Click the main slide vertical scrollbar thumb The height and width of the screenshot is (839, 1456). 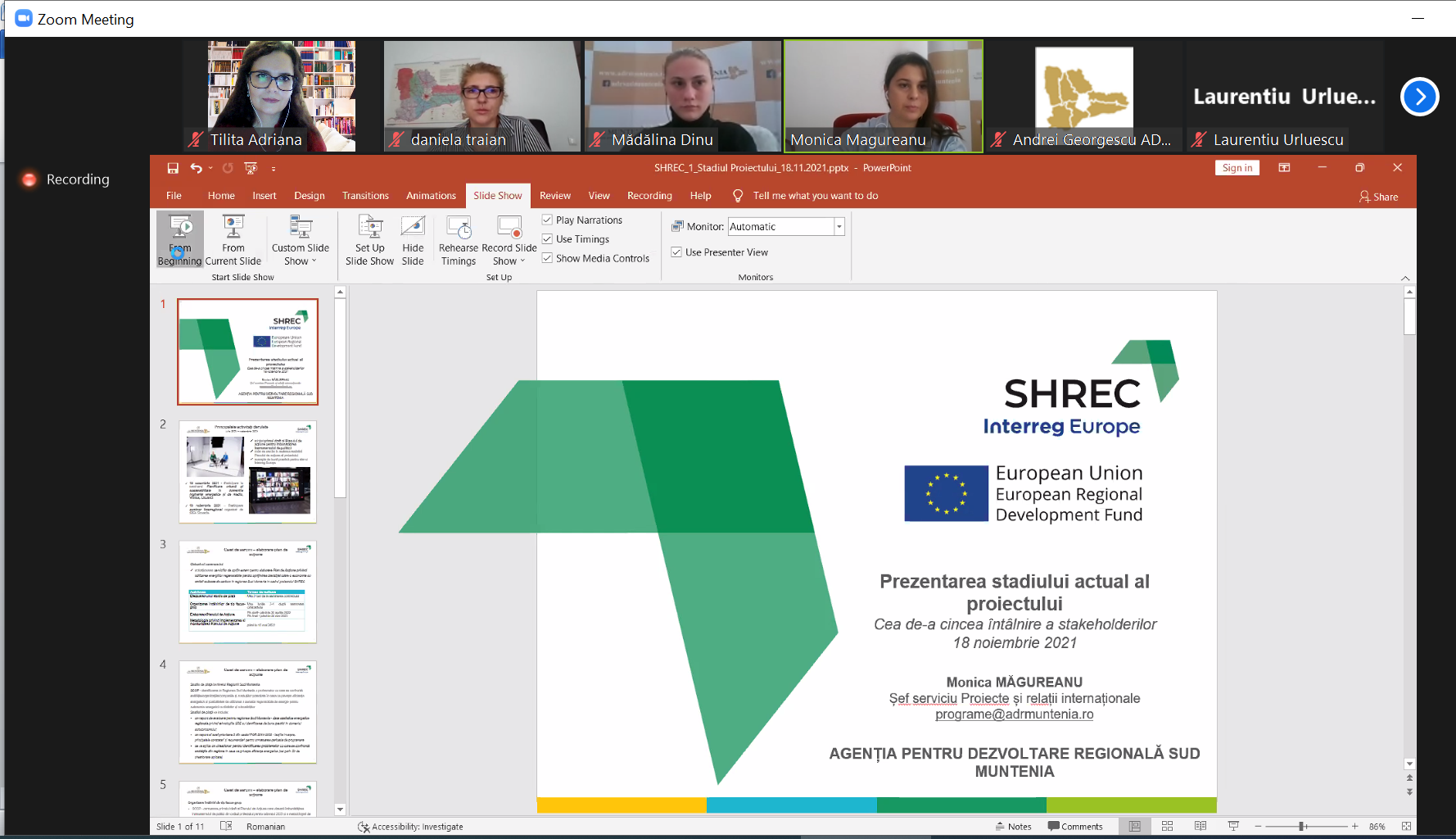click(x=1409, y=316)
